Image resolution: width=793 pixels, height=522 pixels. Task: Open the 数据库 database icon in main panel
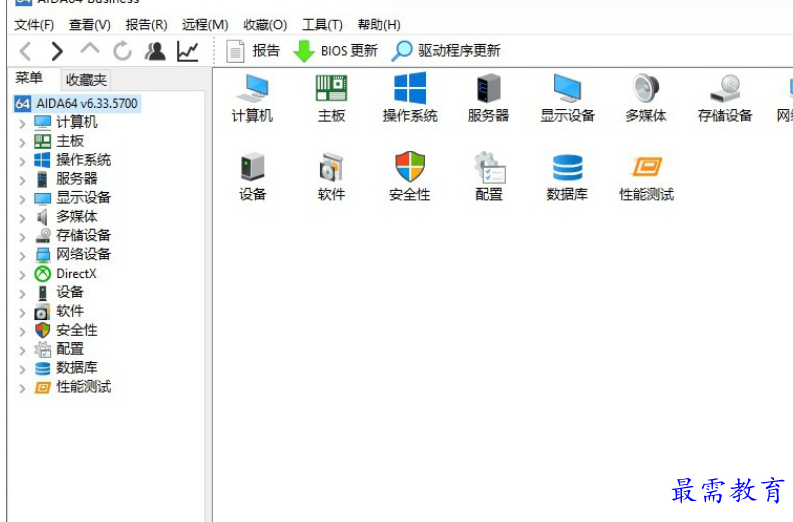click(567, 177)
